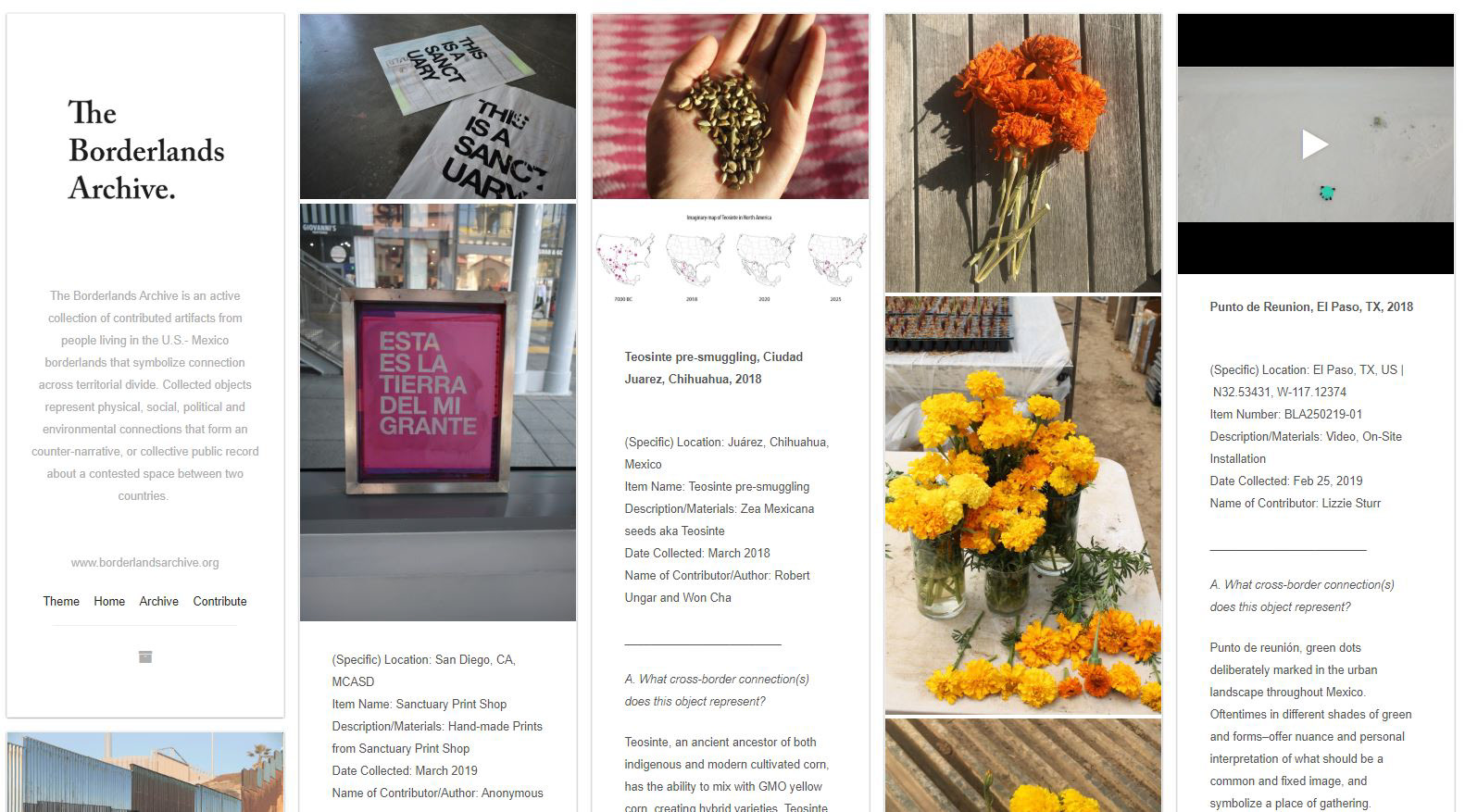Open the pink 'Esta es la tierra del migrante' print image
Screen dimensions: 1465x812
438,412
